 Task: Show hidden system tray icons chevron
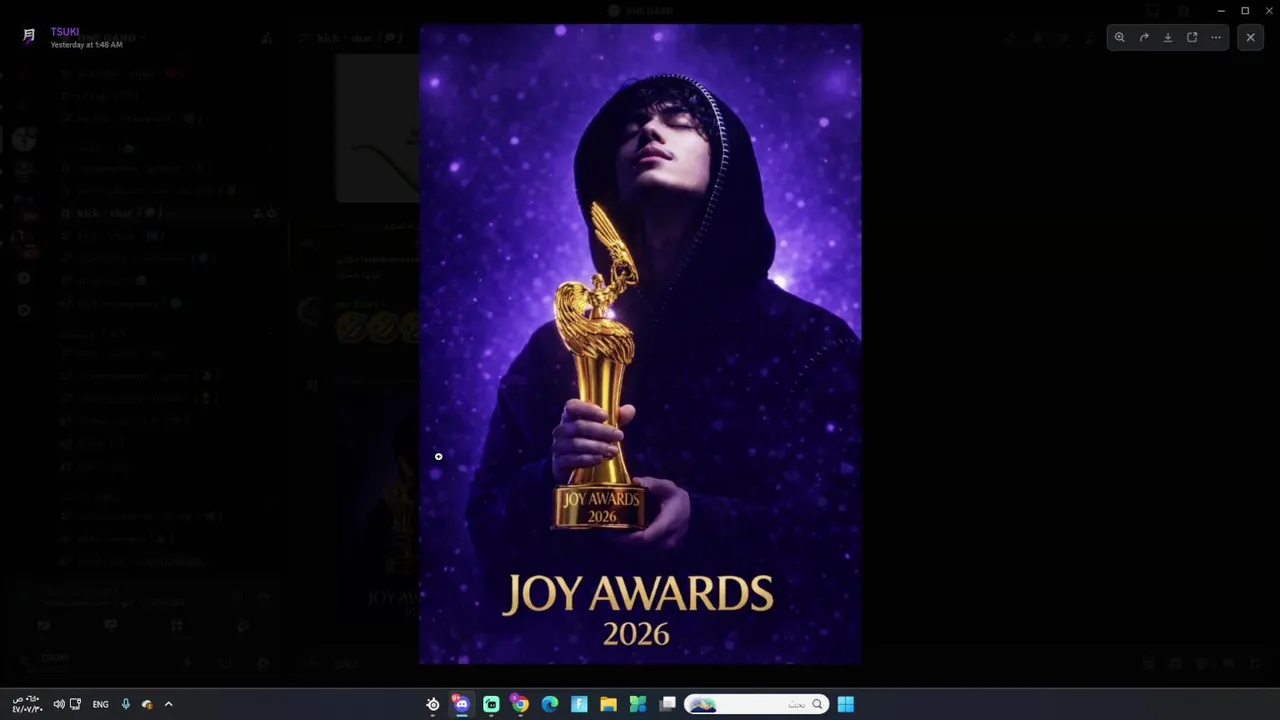[168, 704]
